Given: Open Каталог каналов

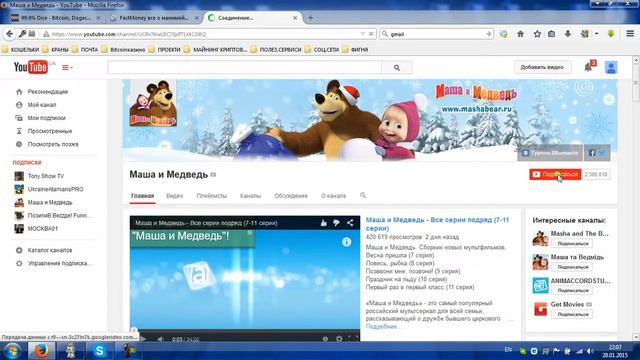Looking at the screenshot, I should [x=50, y=250].
